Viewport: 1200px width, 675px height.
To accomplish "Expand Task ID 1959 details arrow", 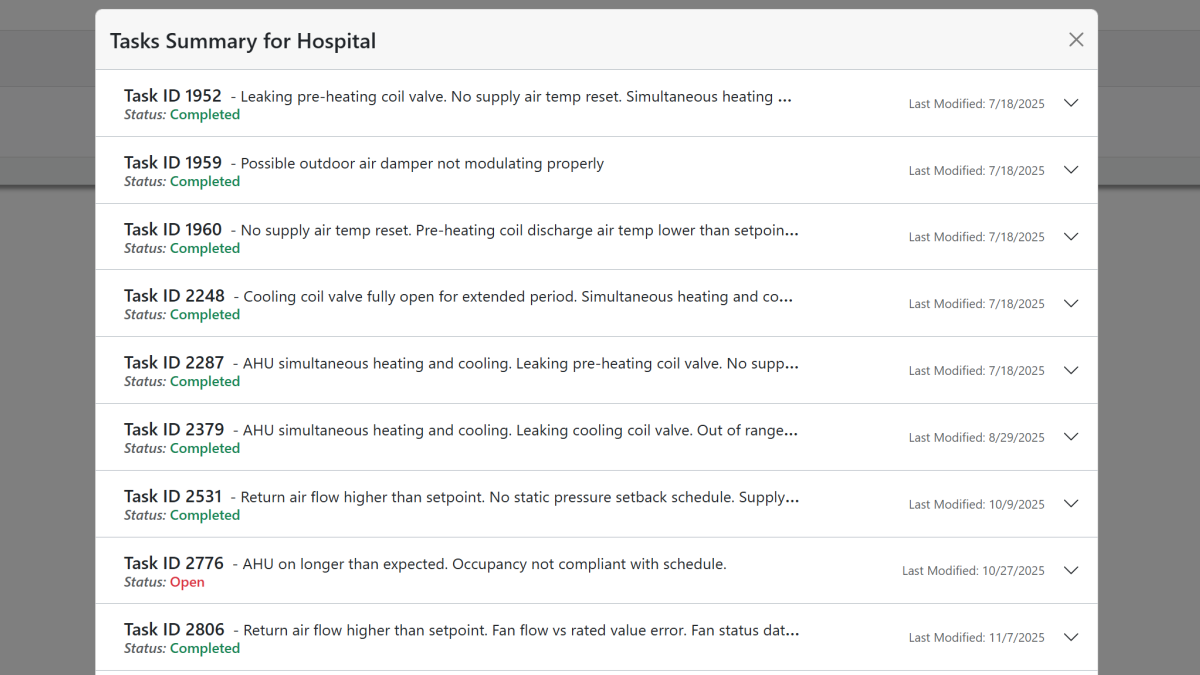I will point(1071,170).
